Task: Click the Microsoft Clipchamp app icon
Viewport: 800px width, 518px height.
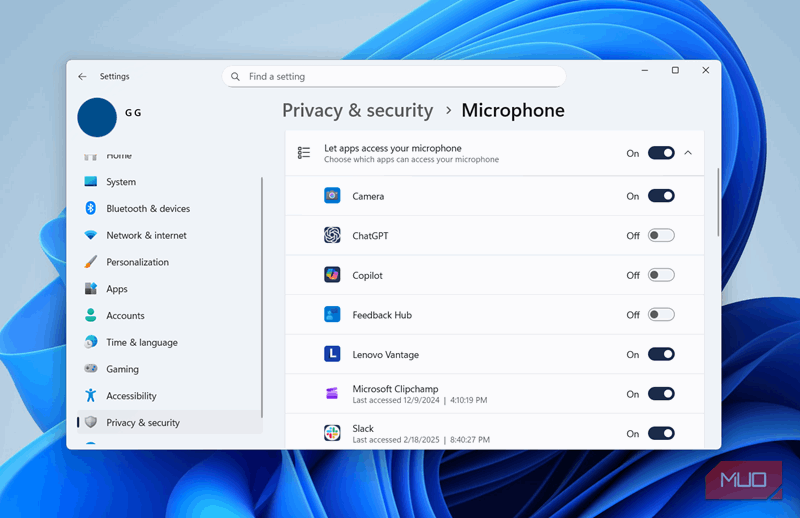Action: click(332, 394)
